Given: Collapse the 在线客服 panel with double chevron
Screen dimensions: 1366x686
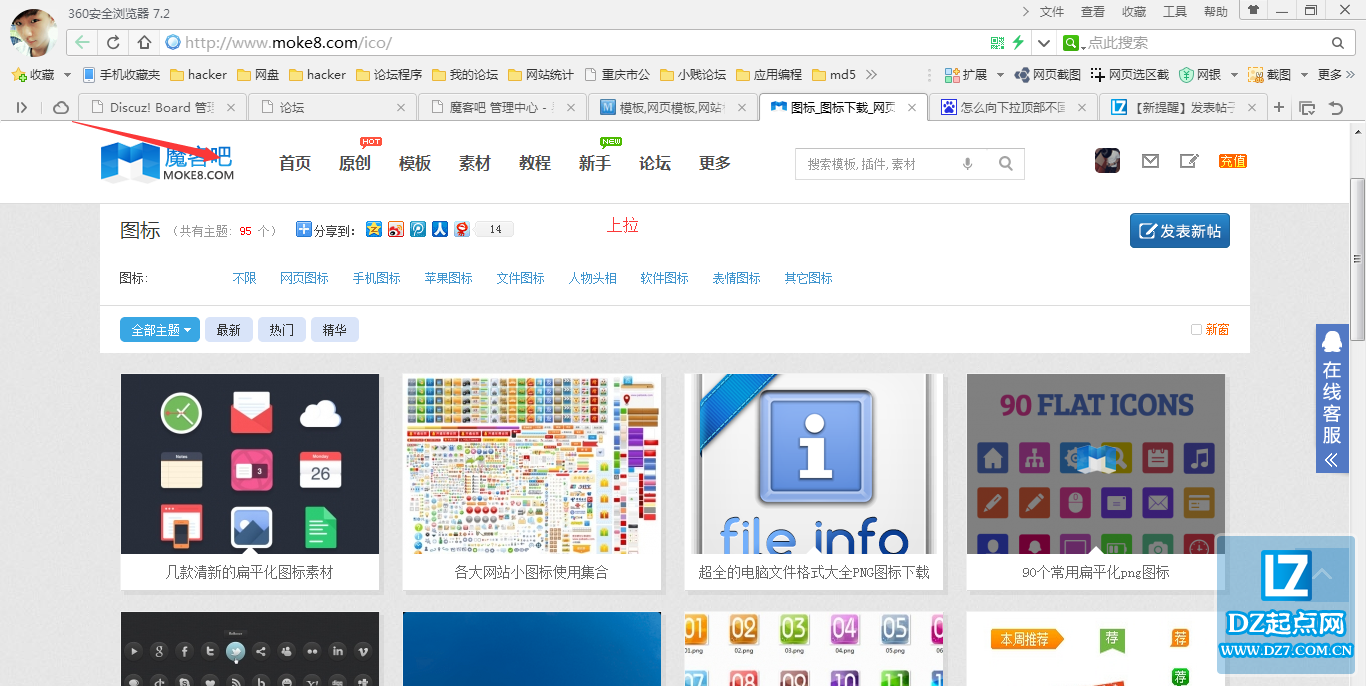Looking at the screenshot, I should (1331, 460).
